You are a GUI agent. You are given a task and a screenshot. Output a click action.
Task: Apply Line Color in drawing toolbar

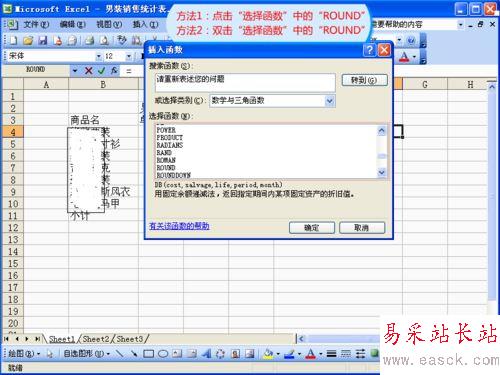pyautogui.click(x=289, y=354)
